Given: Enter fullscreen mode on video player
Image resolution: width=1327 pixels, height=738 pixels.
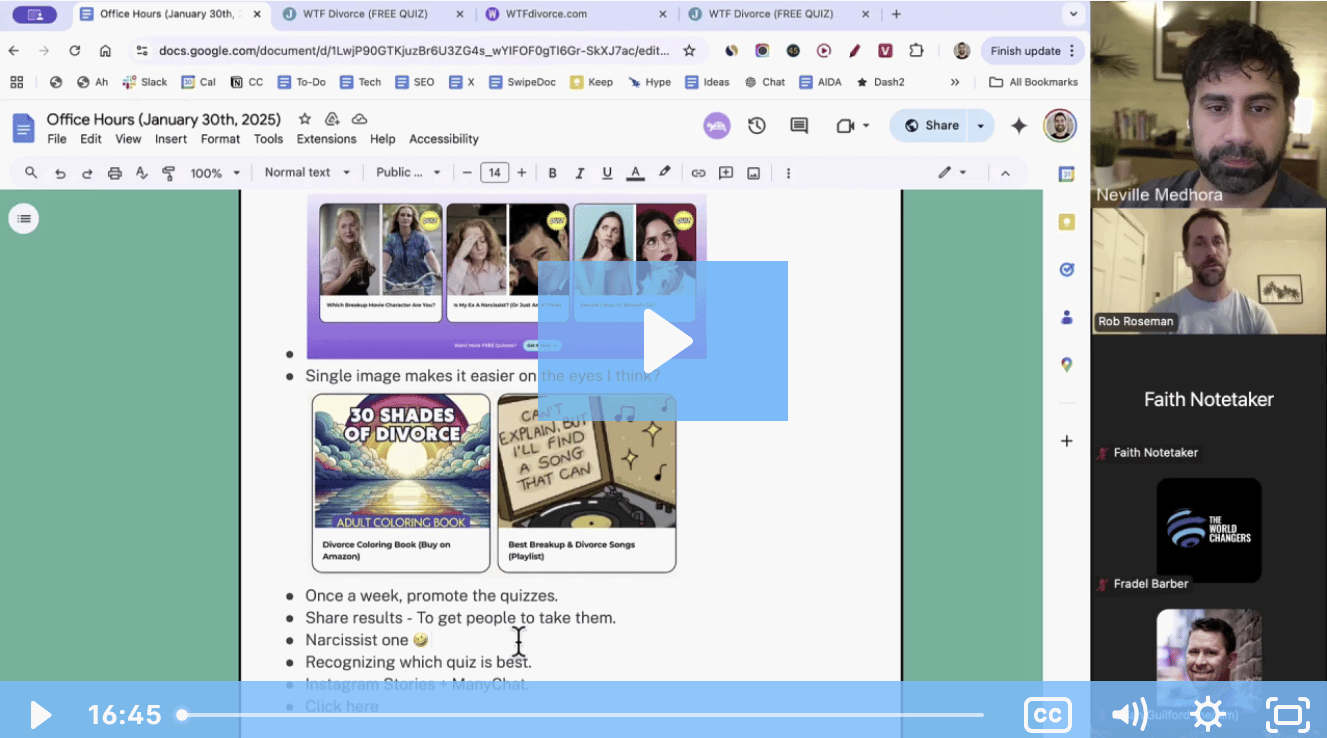Looking at the screenshot, I should (x=1287, y=714).
